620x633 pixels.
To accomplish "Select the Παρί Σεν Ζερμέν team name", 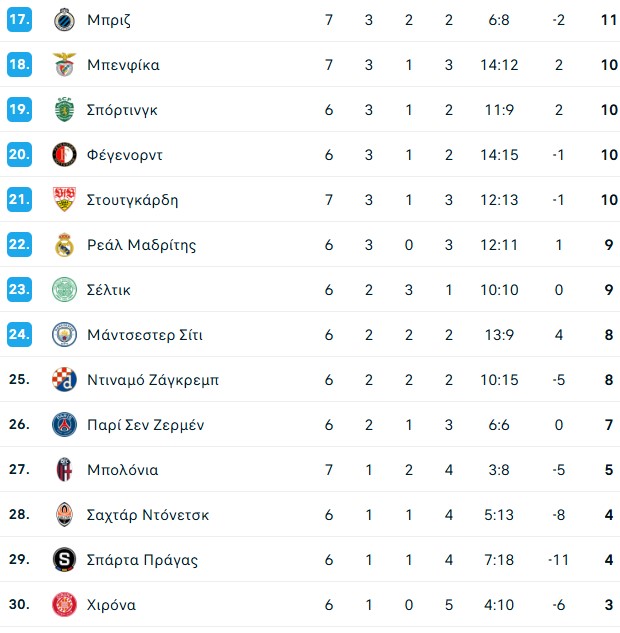I will (145, 425).
